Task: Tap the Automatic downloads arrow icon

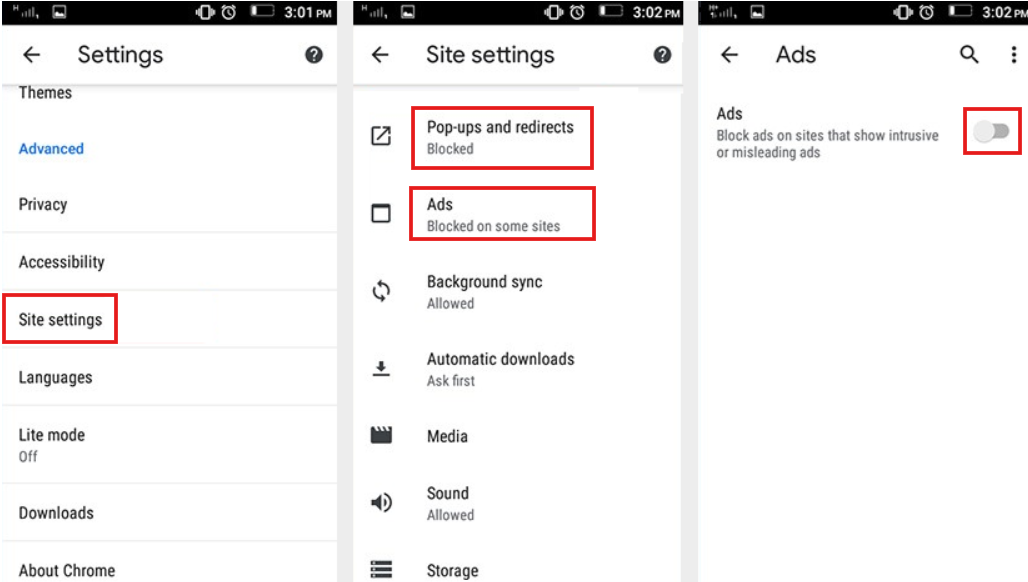Action: pos(381,369)
